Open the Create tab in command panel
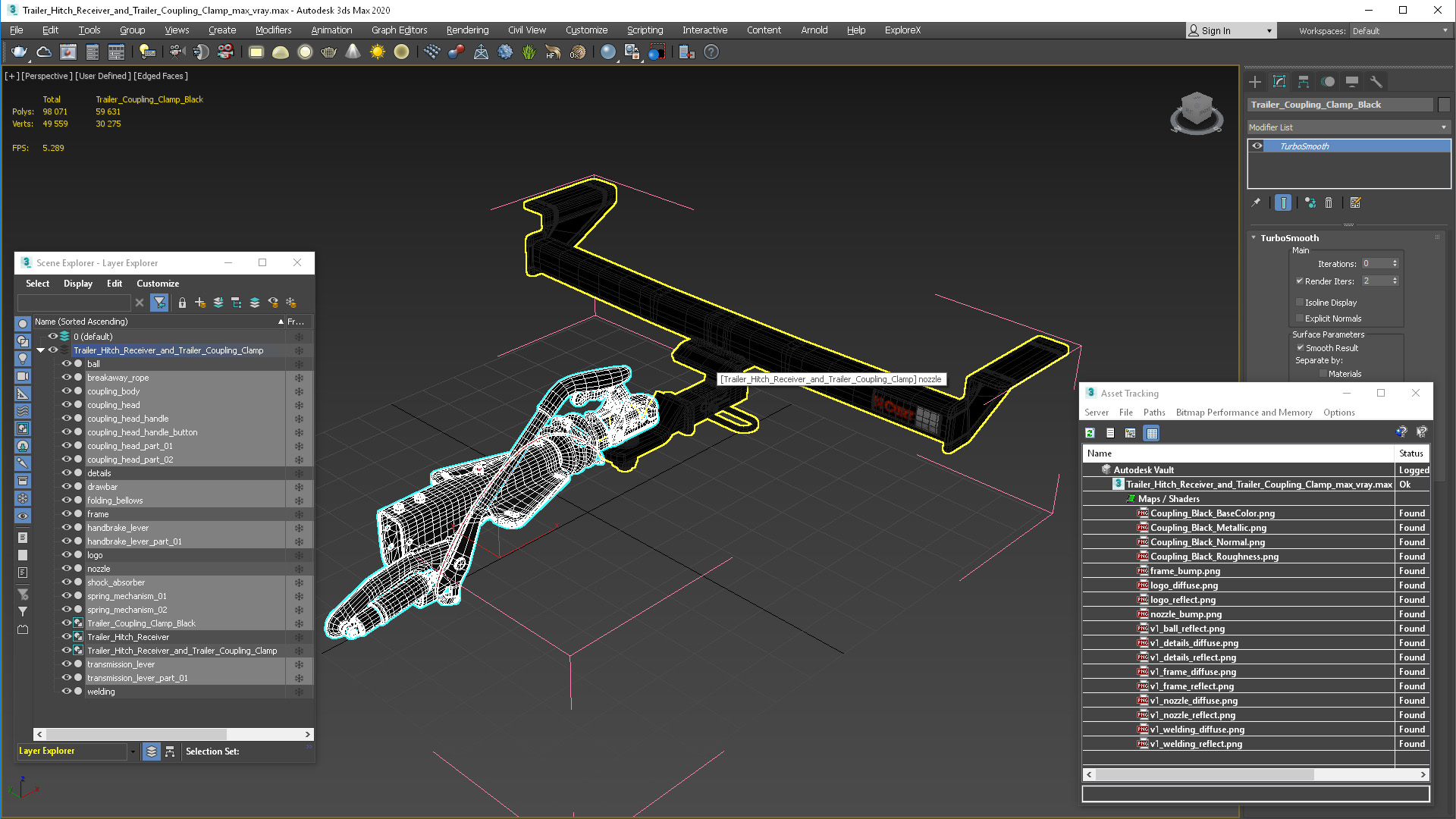 point(1255,82)
